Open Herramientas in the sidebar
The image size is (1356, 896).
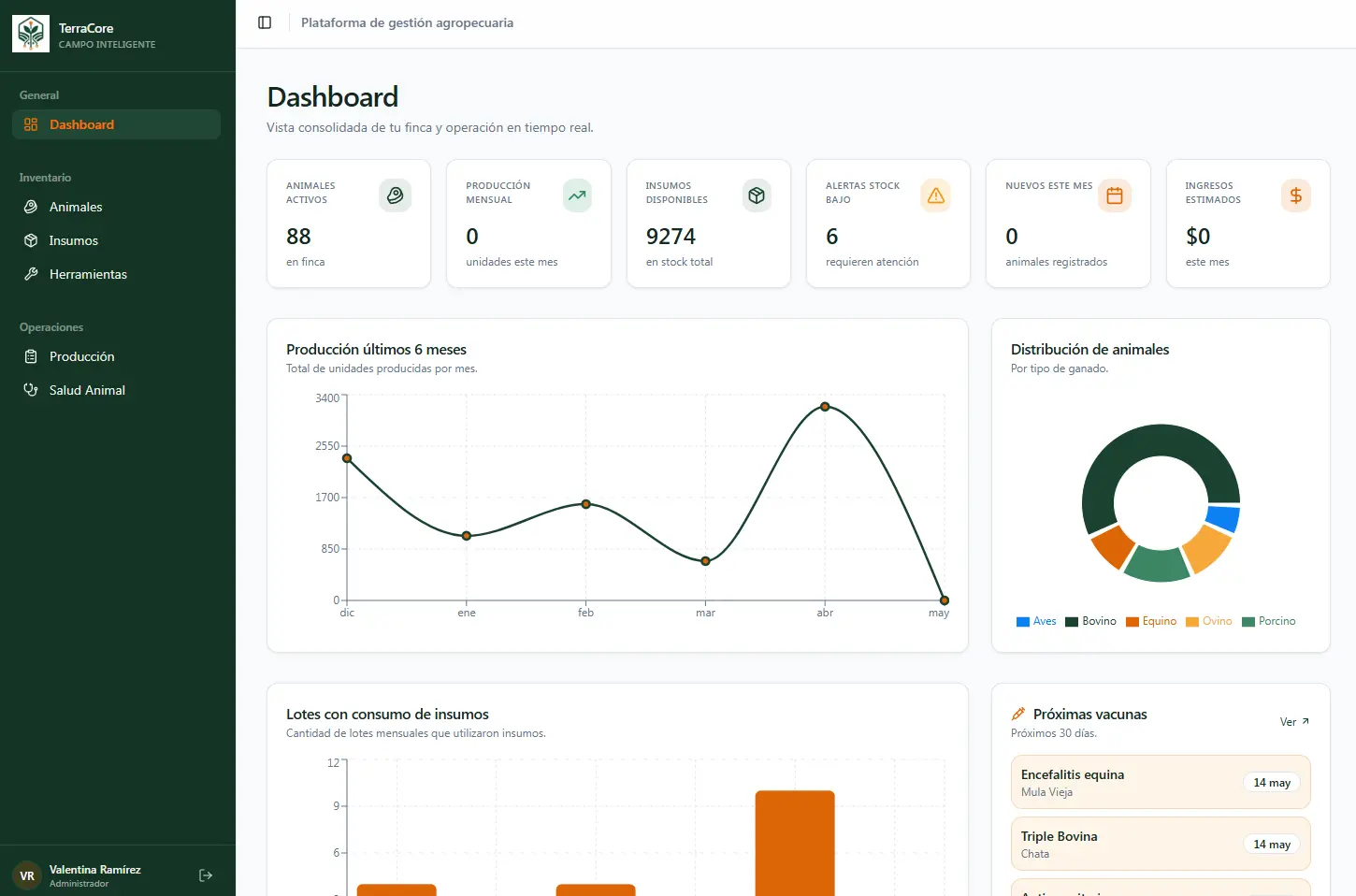click(116, 274)
